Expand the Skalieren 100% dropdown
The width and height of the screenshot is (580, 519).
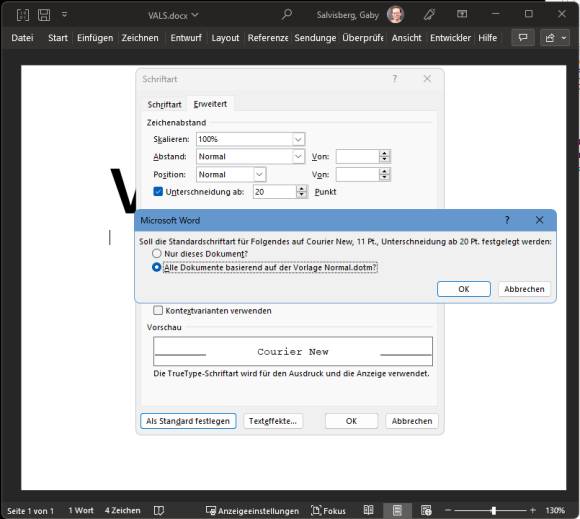coord(298,139)
